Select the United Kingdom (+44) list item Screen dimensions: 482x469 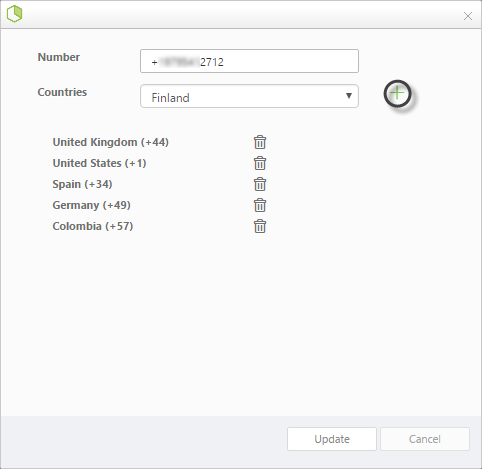pyautogui.click(x=111, y=142)
